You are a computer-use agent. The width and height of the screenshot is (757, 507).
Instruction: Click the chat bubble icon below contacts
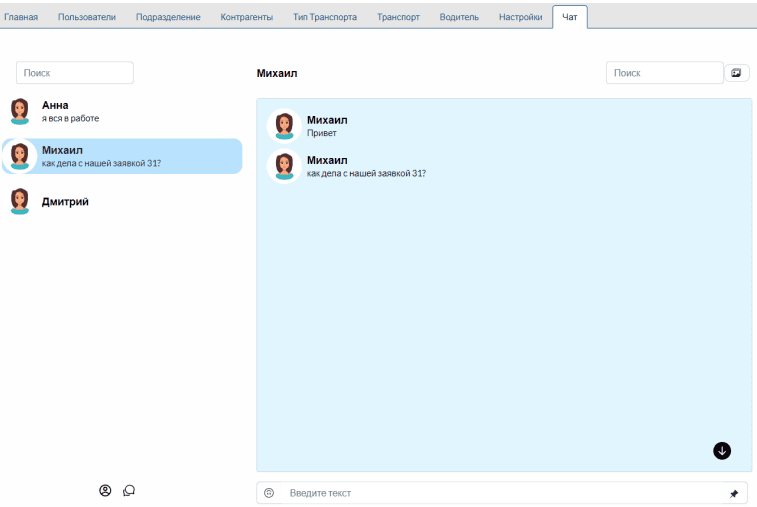(x=129, y=490)
